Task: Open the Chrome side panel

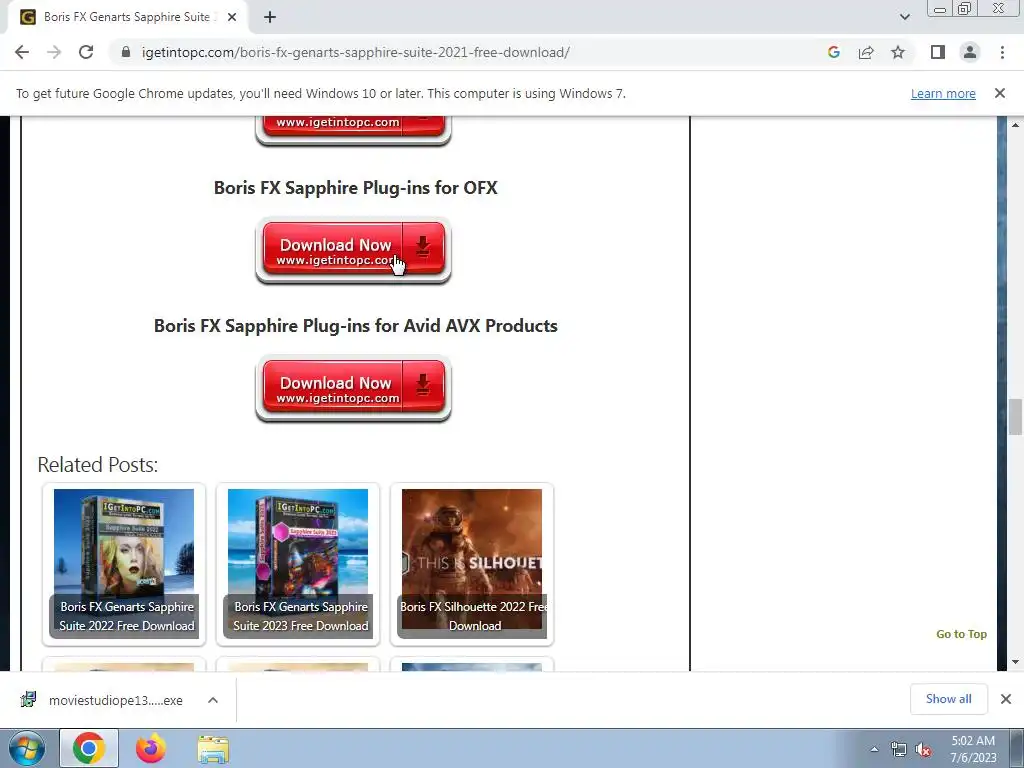Action: point(938,52)
